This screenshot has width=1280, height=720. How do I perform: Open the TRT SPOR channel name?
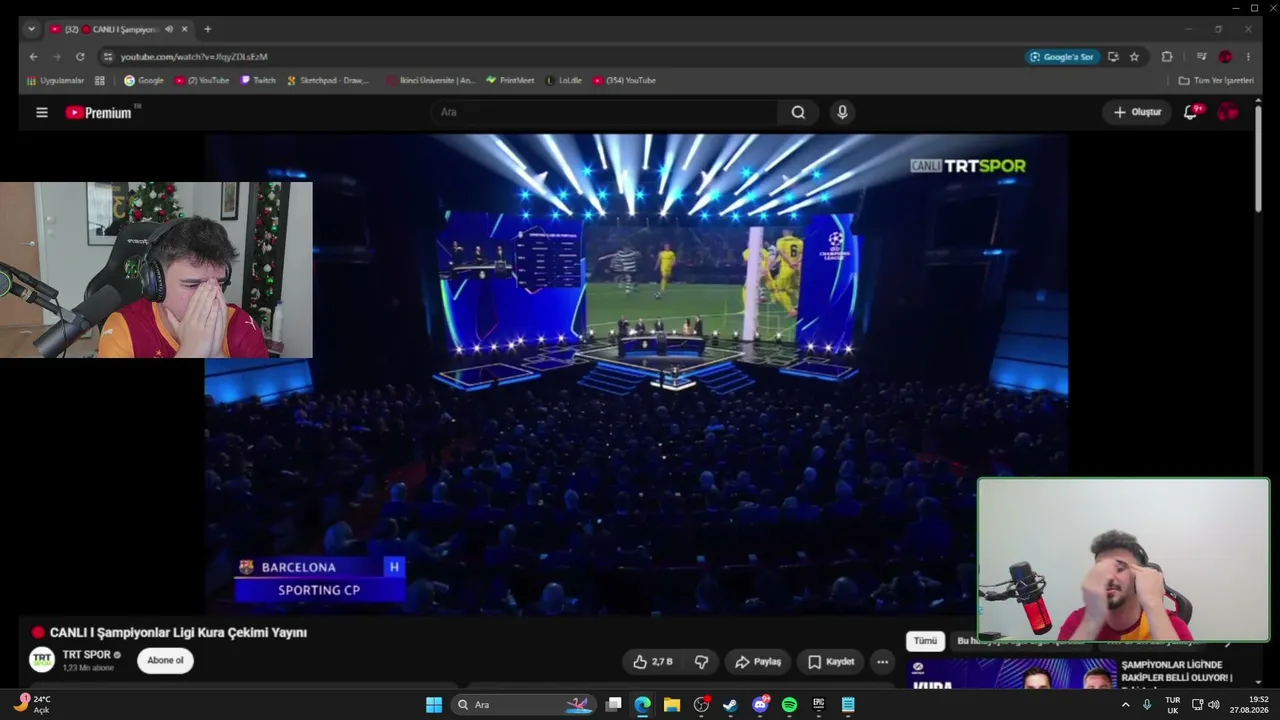(x=86, y=655)
